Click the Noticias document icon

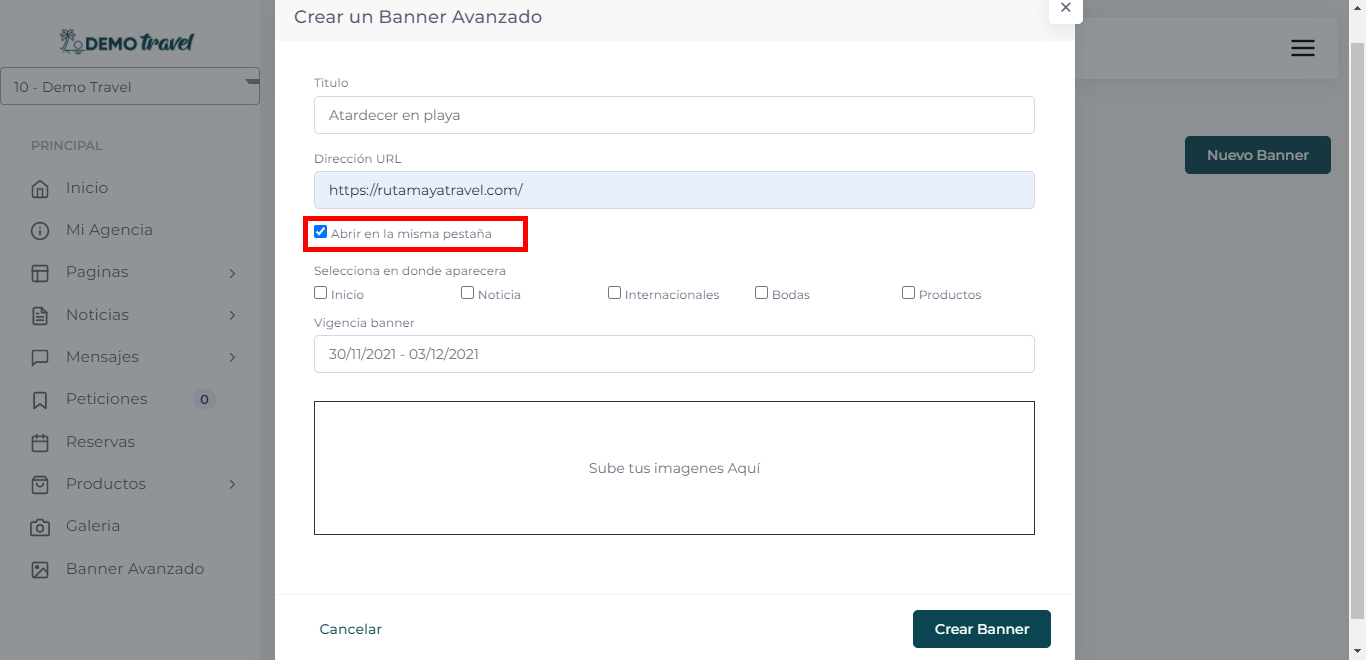[x=40, y=315]
